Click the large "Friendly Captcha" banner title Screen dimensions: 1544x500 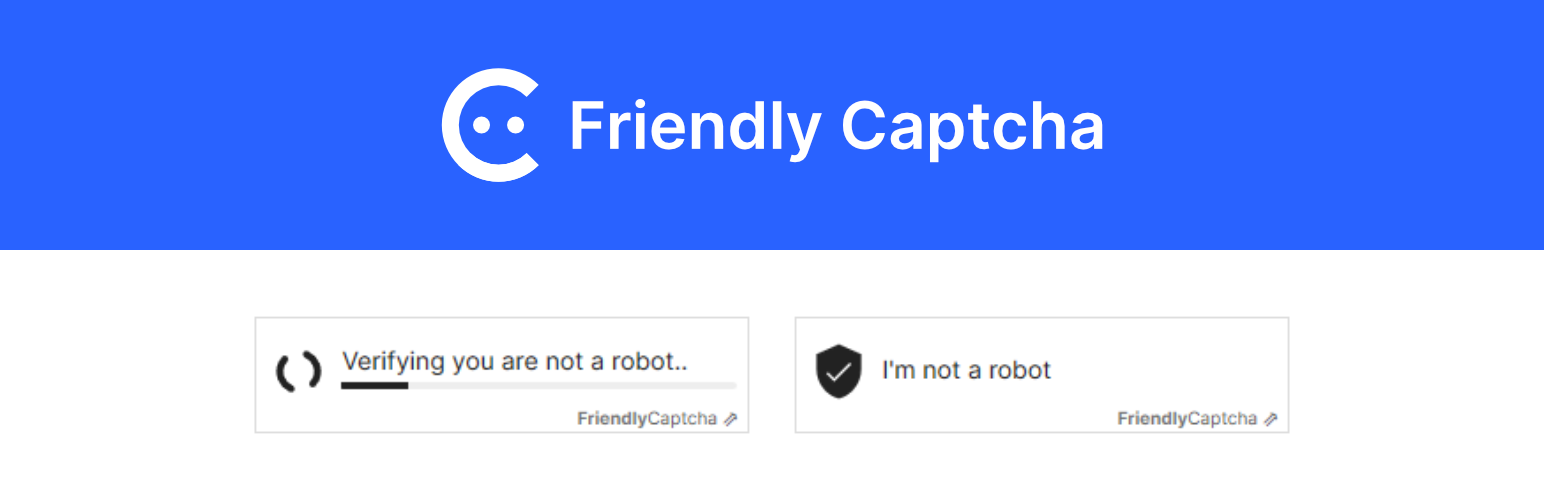837,128
